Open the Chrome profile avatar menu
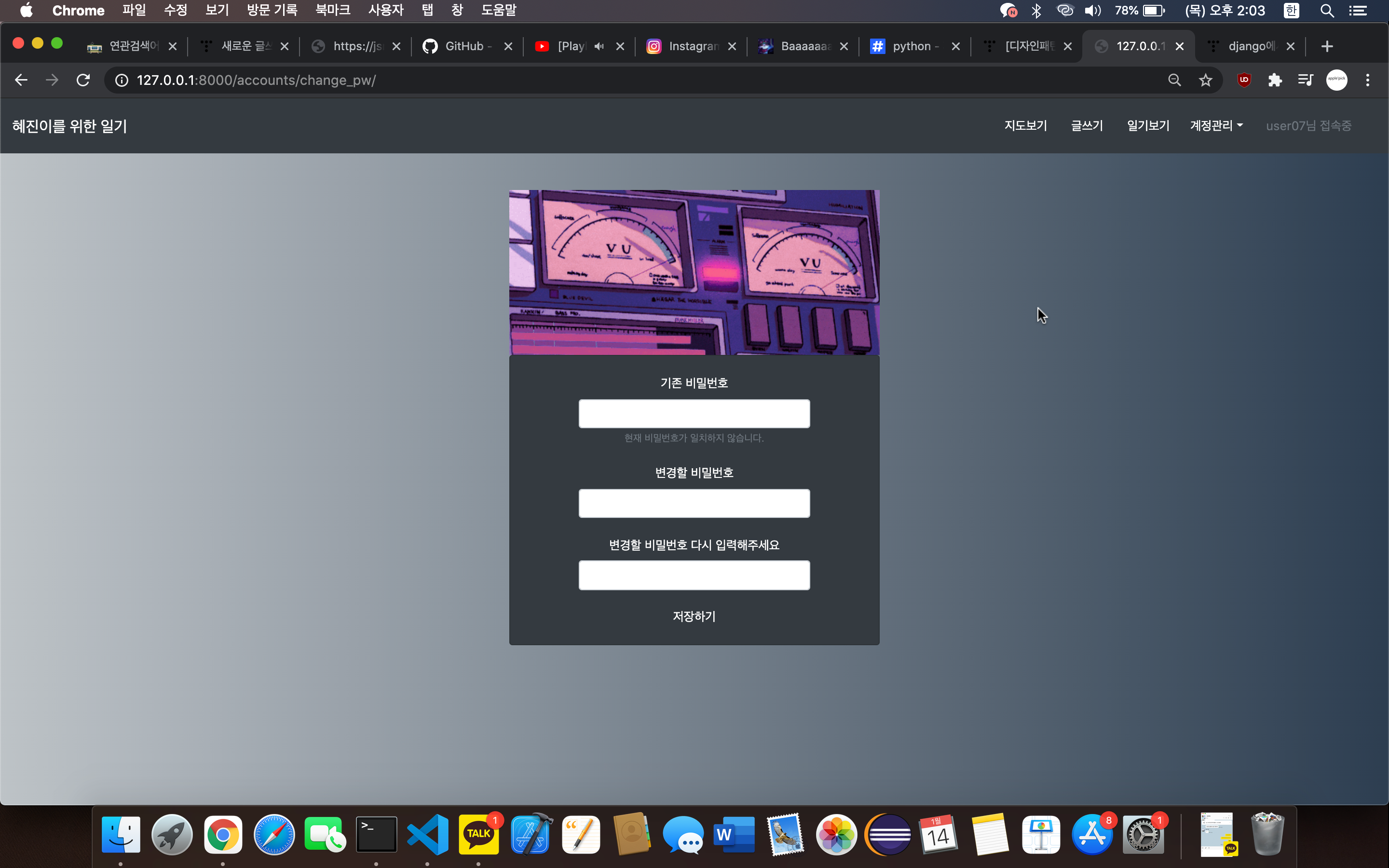 [1336, 80]
